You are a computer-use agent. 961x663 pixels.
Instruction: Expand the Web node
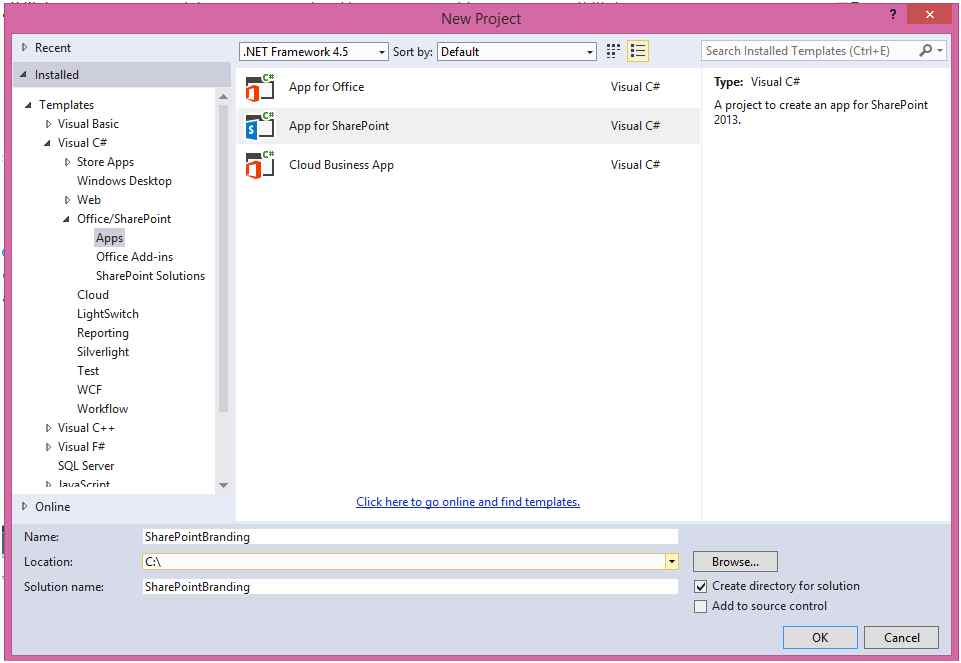[x=67, y=200]
